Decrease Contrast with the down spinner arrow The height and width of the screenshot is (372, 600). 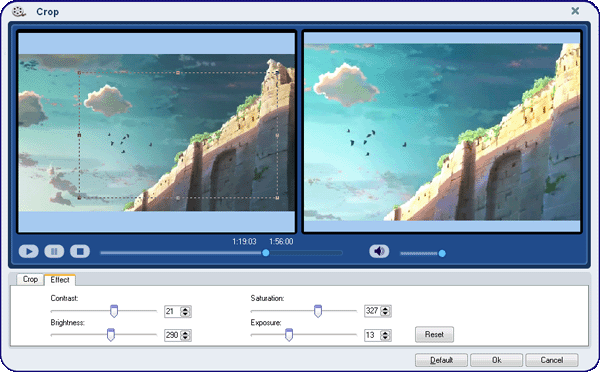tap(186, 314)
